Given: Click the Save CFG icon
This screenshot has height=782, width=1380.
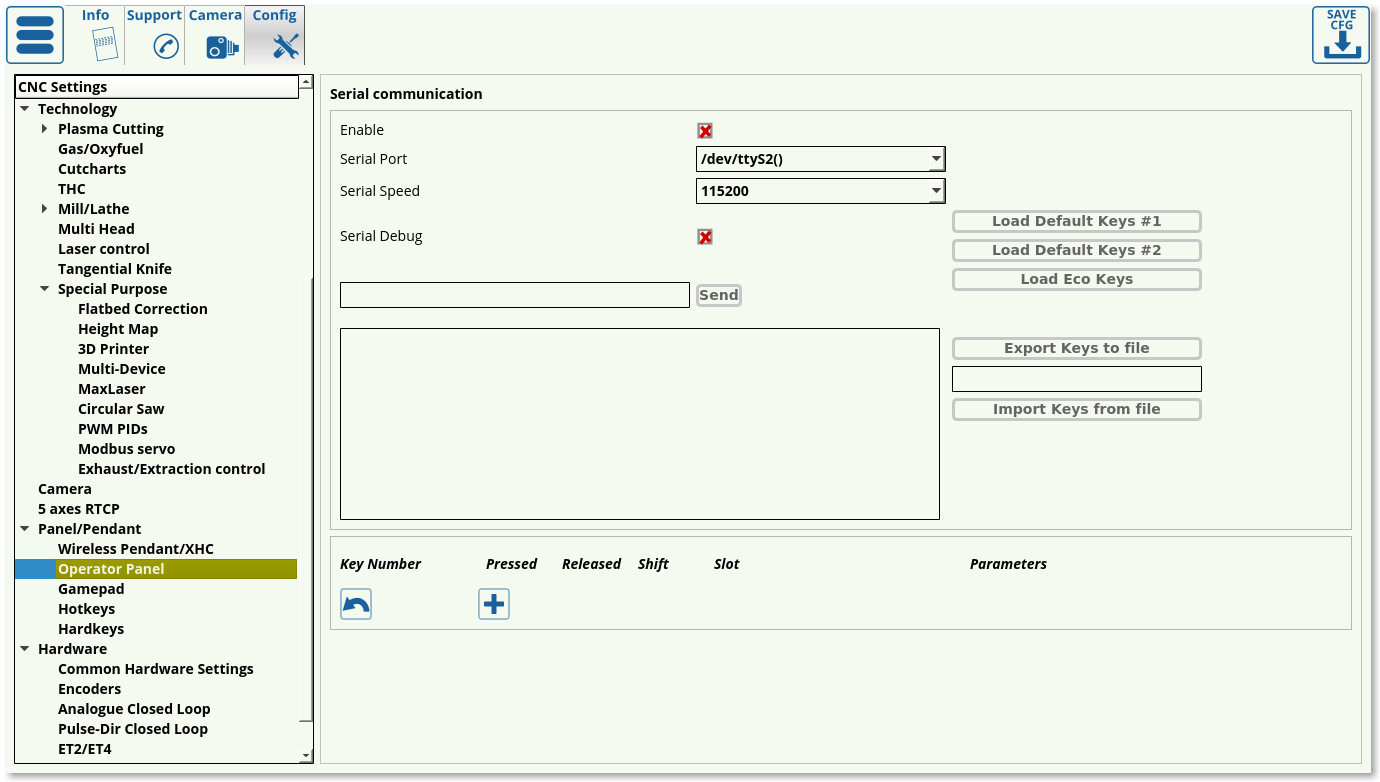Looking at the screenshot, I should (1340, 36).
